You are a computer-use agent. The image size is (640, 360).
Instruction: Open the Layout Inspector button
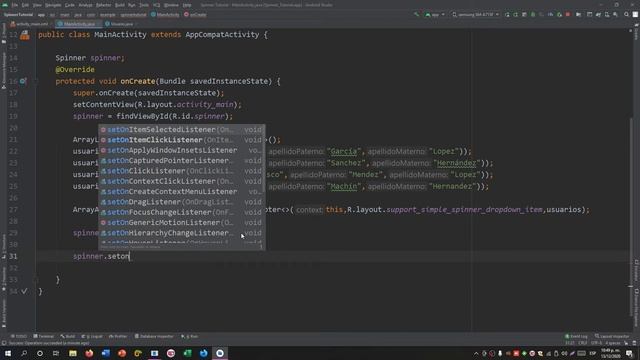(x=612, y=336)
